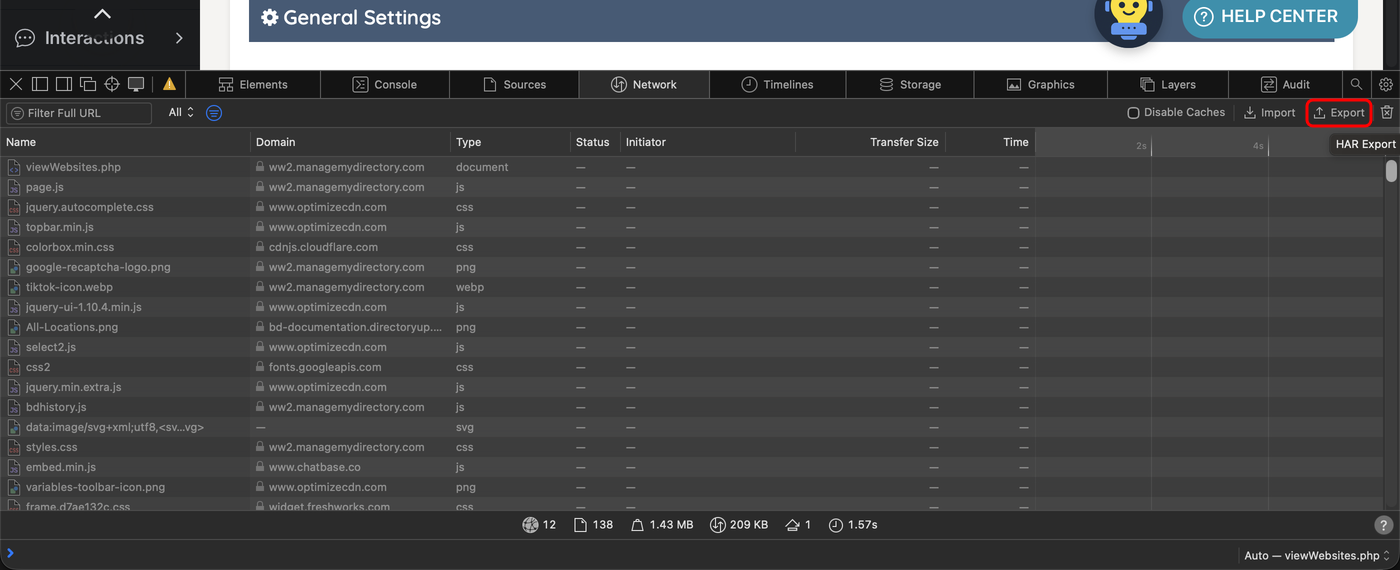This screenshot has width=1400, height=570.
Task: Open the Graphics tab
Action: click(x=1040, y=85)
